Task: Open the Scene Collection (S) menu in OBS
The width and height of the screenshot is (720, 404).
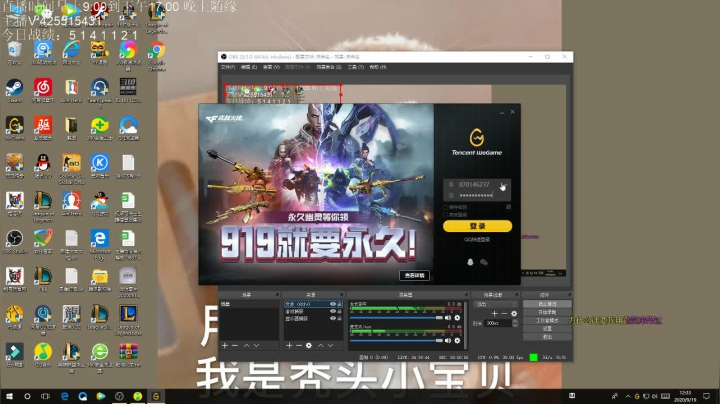Action: coord(329,67)
